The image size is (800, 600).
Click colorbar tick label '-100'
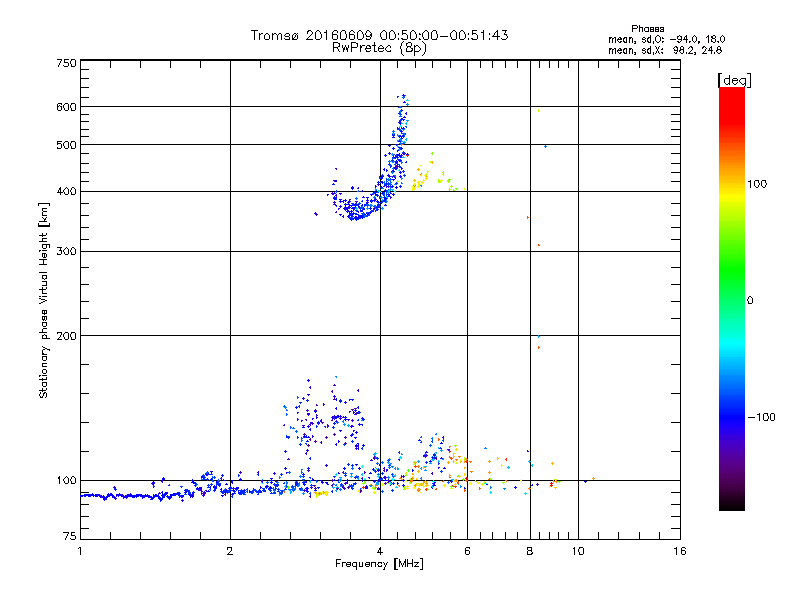[761, 417]
